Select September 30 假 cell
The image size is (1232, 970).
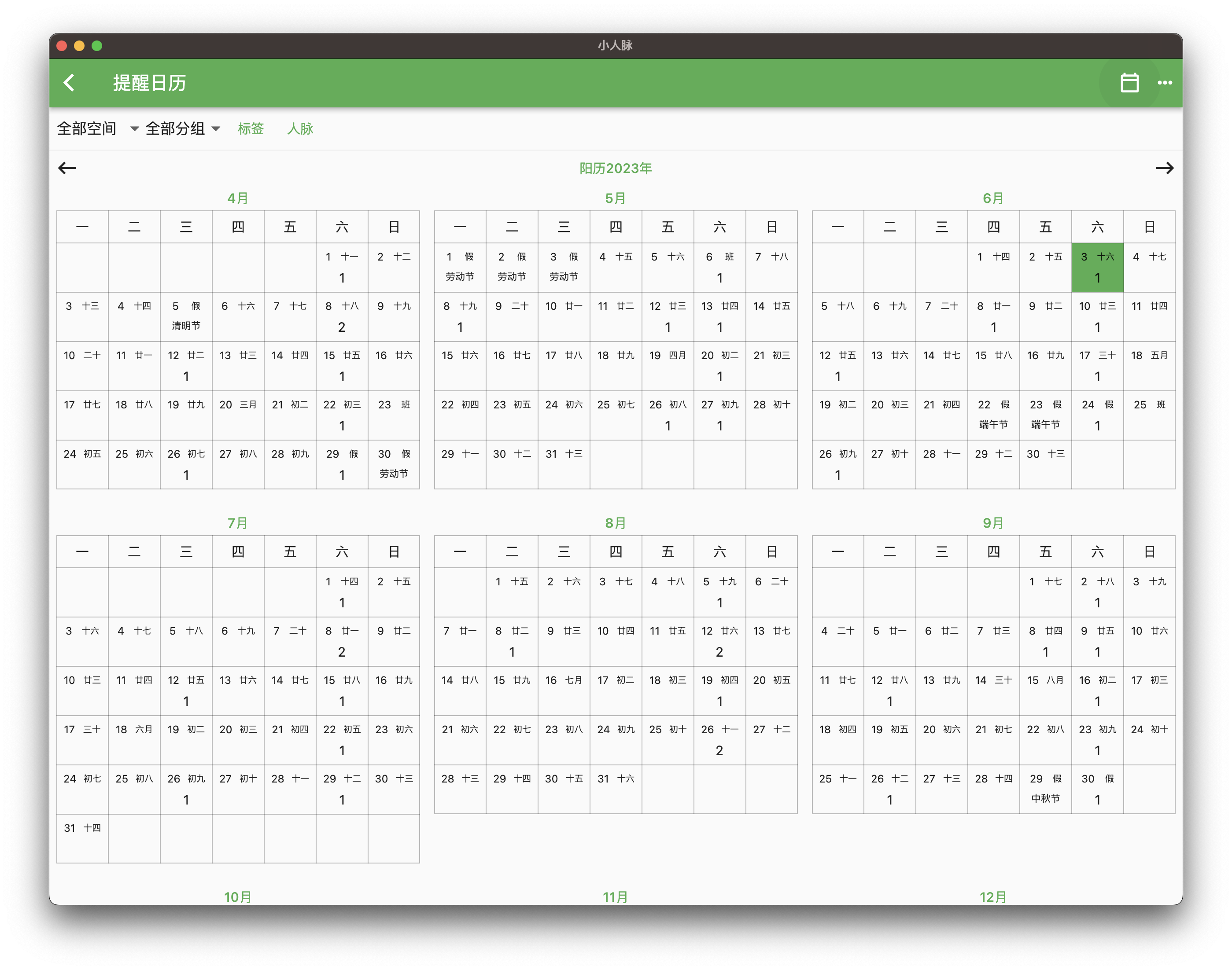(x=1097, y=790)
